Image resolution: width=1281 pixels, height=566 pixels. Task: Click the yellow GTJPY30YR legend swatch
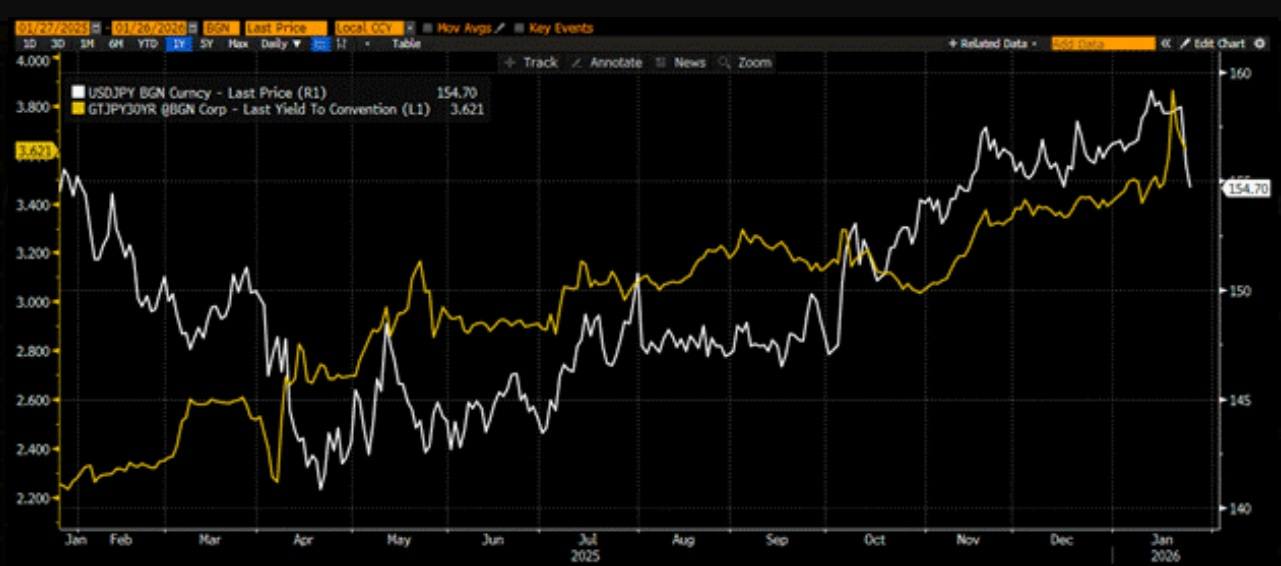(x=78, y=110)
